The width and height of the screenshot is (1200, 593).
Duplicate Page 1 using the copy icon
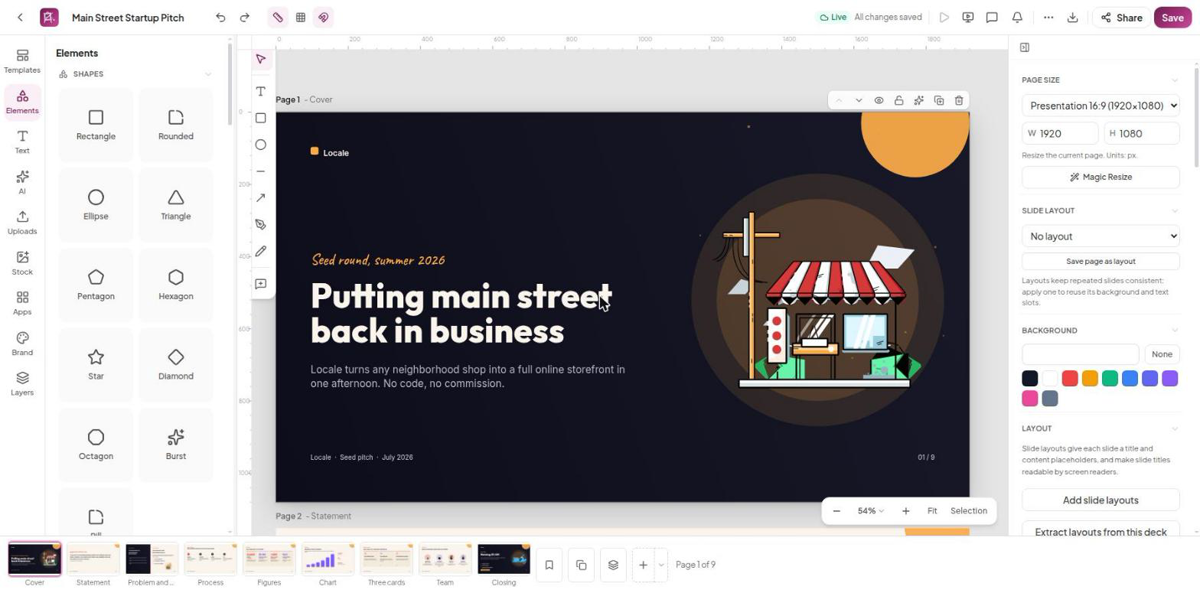(939, 100)
